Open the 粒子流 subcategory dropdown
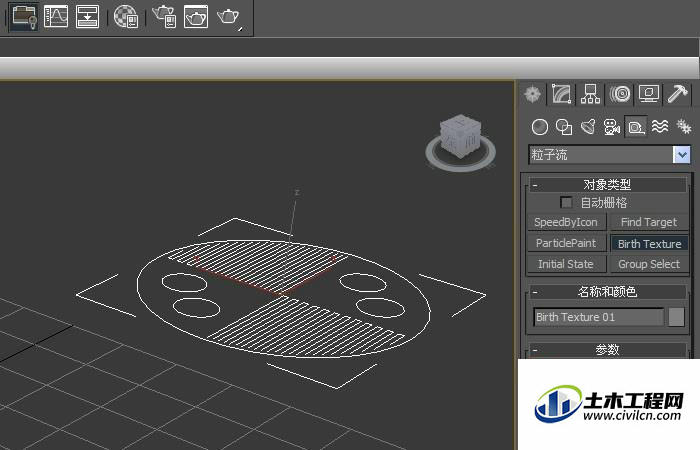The height and width of the screenshot is (450, 700). point(681,155)
